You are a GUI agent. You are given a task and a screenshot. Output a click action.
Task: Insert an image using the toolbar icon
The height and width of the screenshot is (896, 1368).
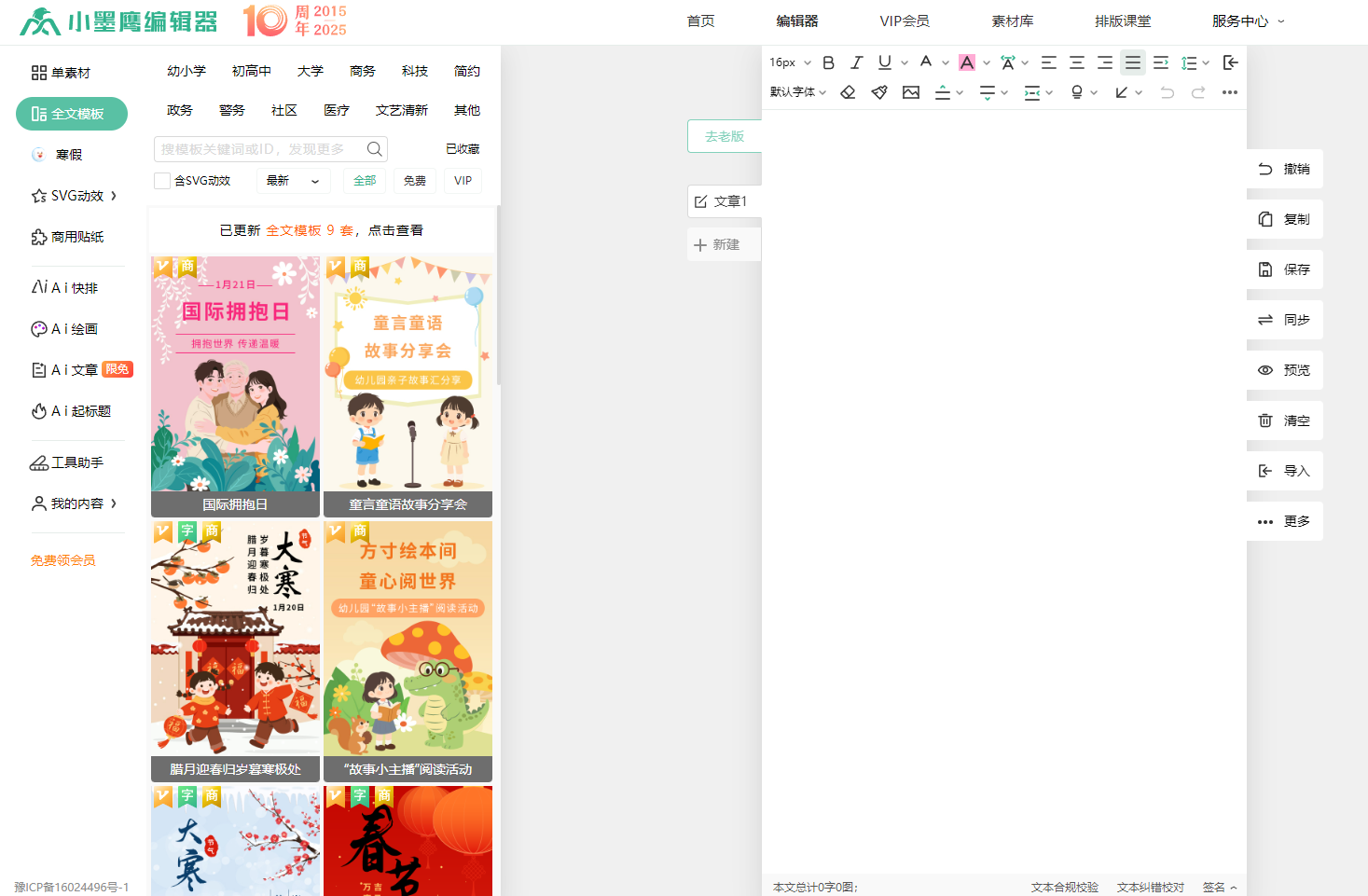911,92
